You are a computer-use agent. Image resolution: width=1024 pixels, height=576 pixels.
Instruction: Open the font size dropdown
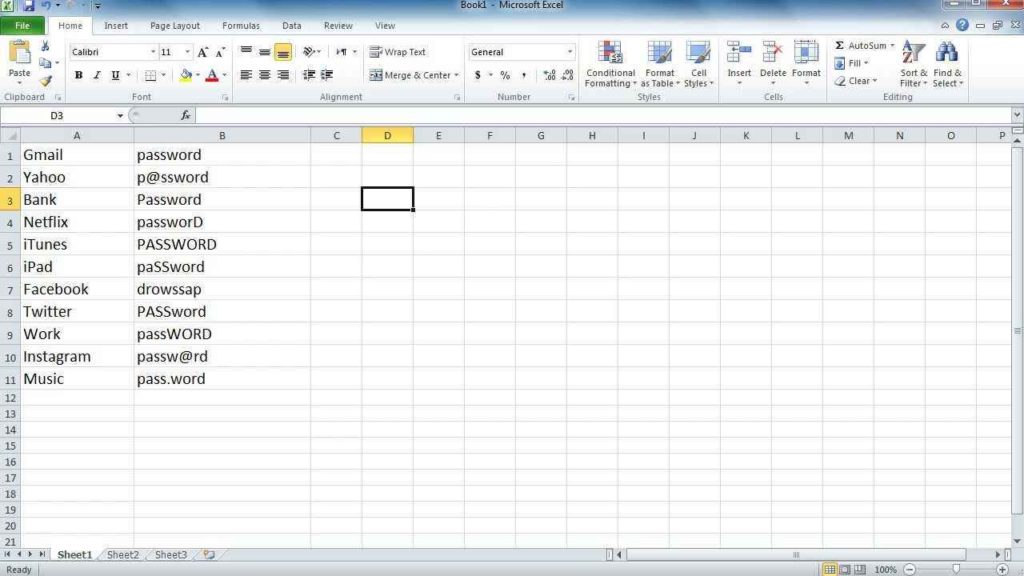click(x=187, y=52)
